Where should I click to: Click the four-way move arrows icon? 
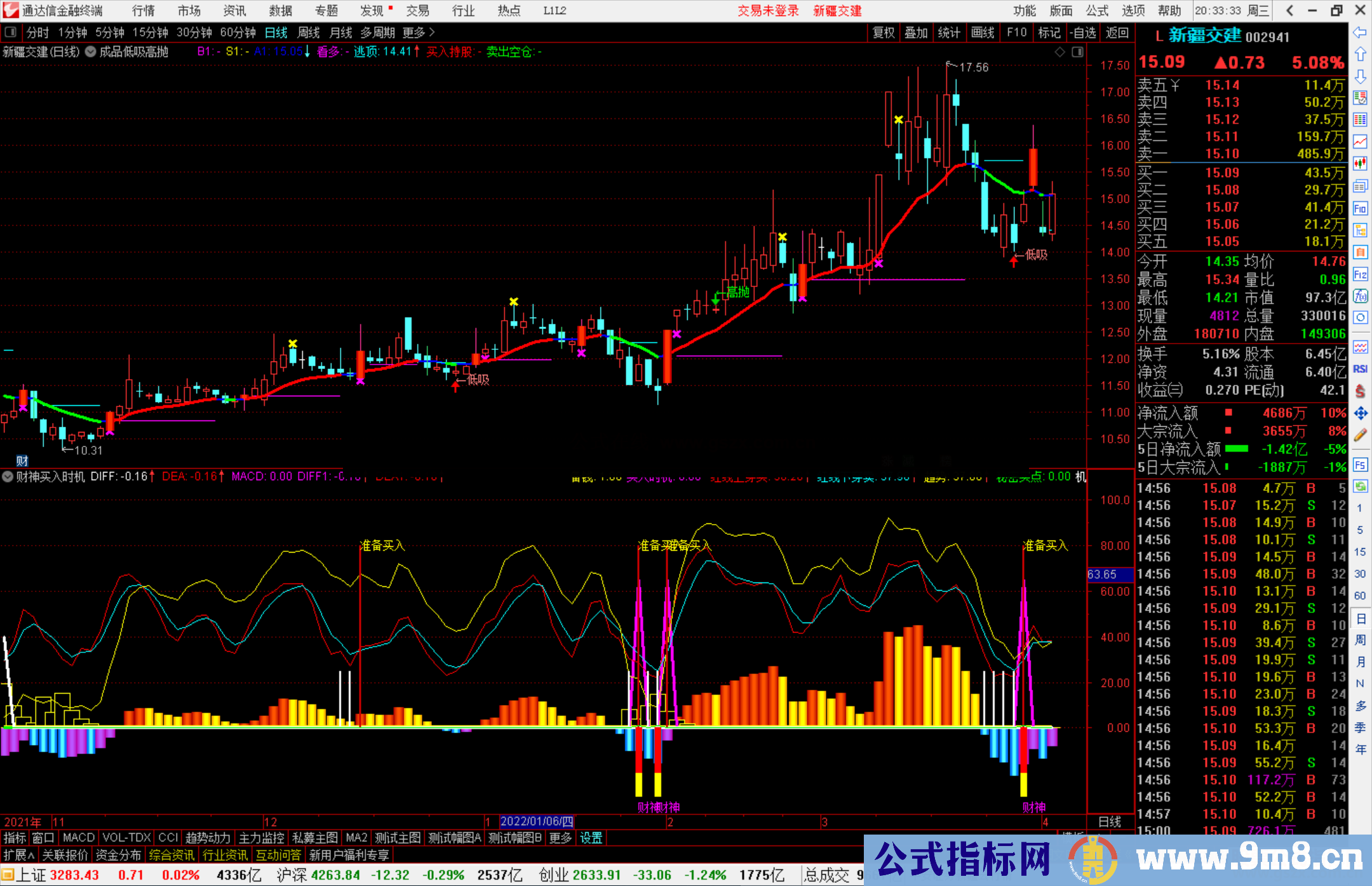coord(1360,413)
